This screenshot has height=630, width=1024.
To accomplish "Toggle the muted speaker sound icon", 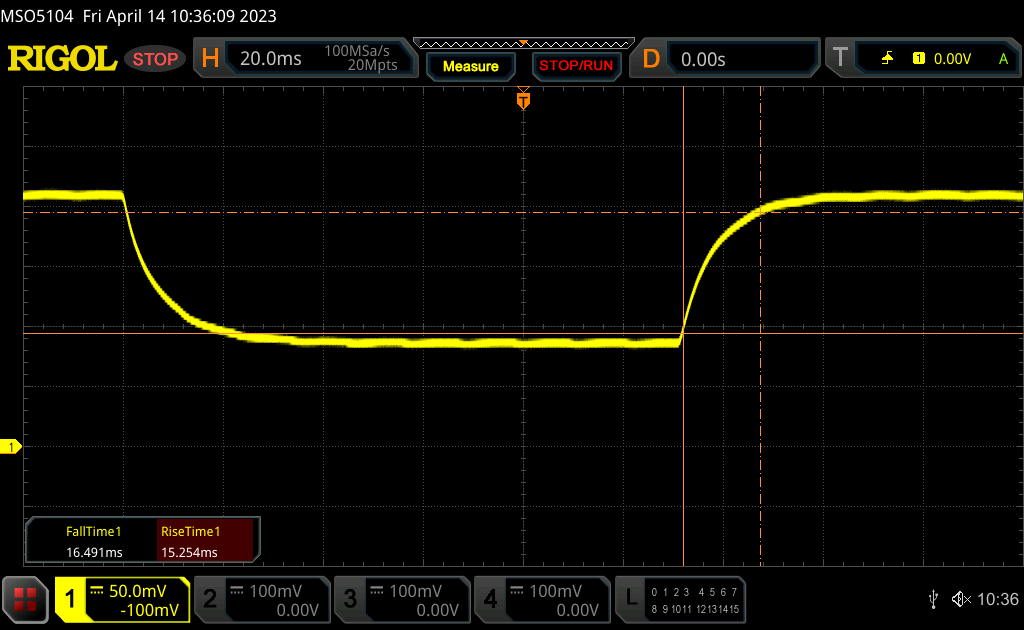I will coord(960,599).
